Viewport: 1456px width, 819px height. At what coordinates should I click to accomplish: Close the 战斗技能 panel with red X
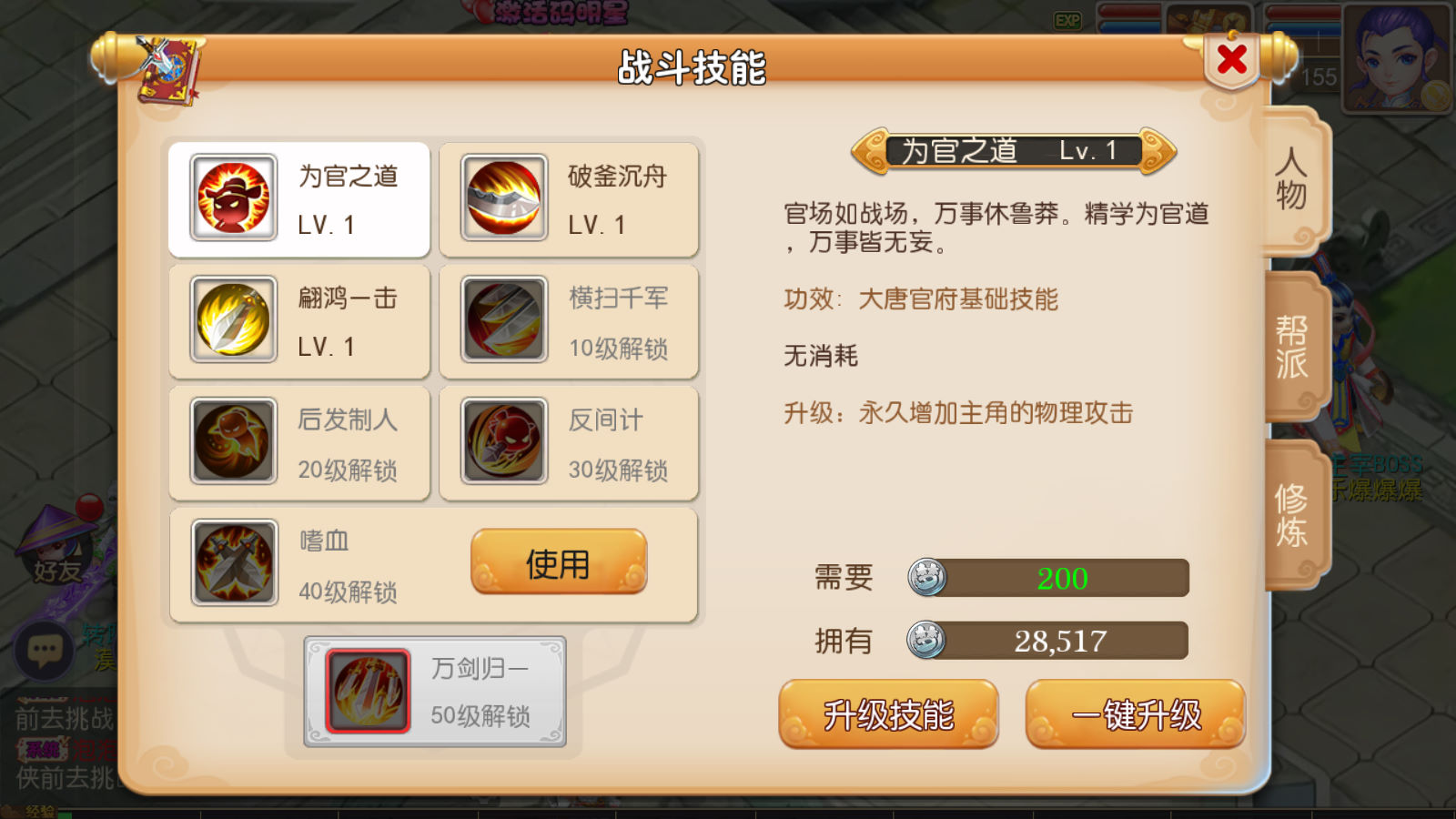tap(1232, 60)
